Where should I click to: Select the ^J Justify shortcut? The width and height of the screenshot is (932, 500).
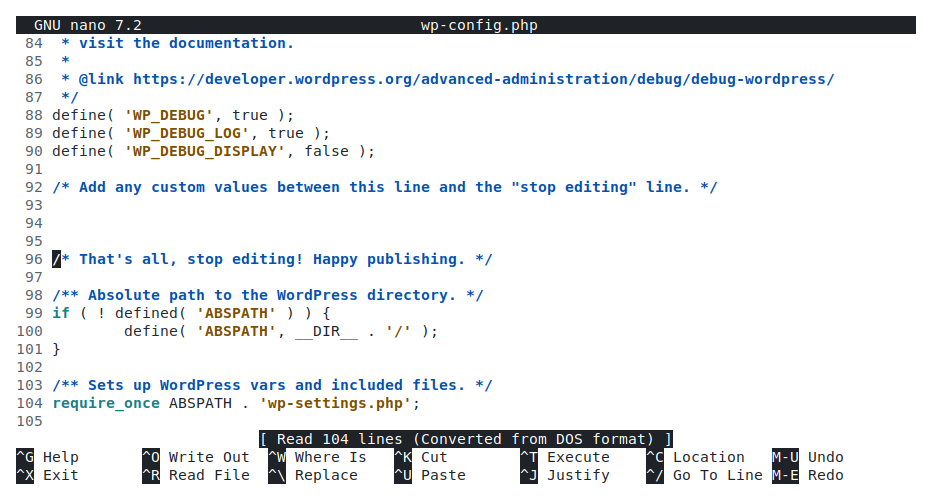click(565, 475)
